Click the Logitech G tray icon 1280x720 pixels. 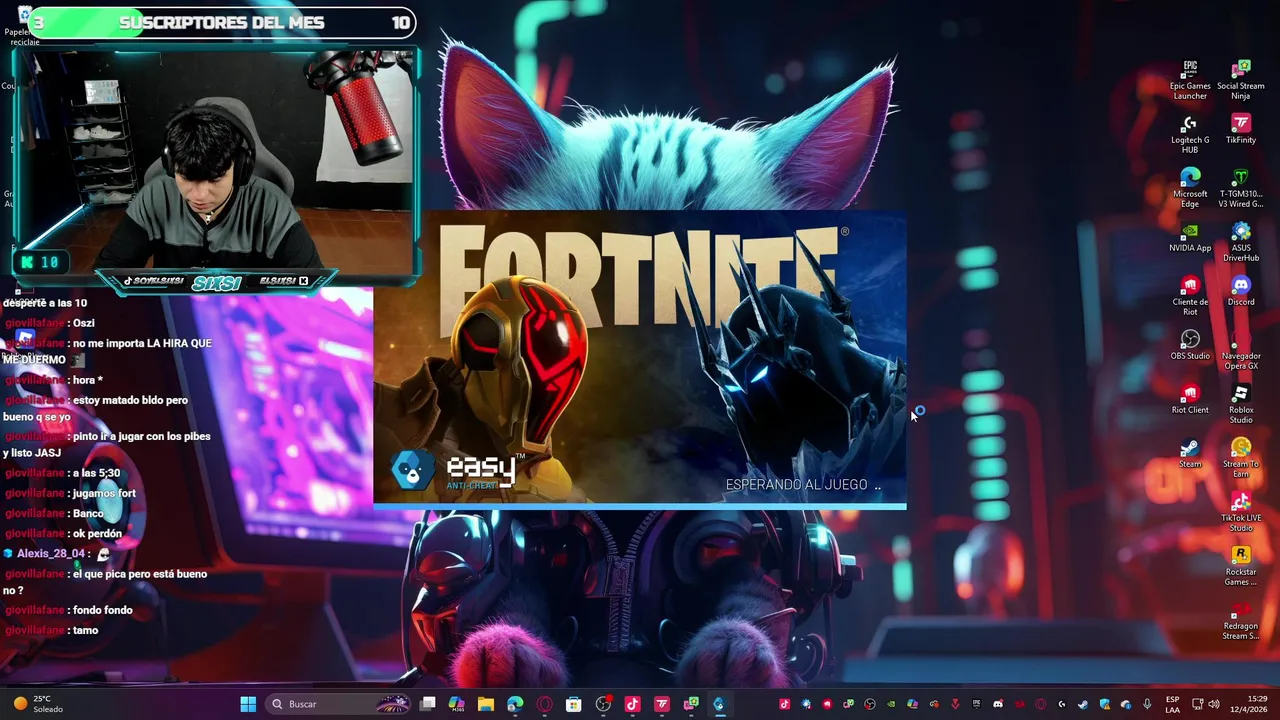click(1062, 704)
